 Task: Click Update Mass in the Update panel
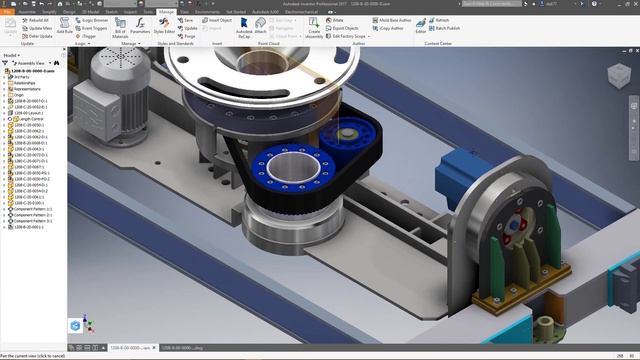point(37,28)
